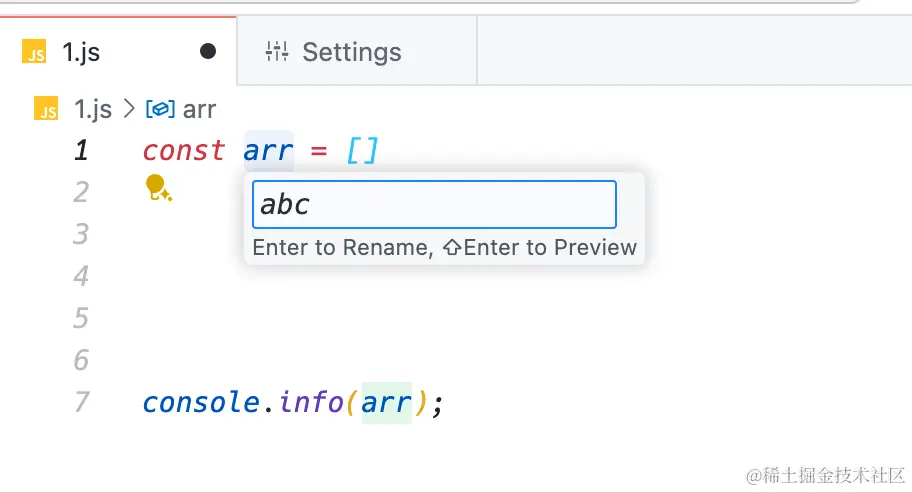
Task: Click the highlighted arr argument on line 7
Action: point(386,402)
